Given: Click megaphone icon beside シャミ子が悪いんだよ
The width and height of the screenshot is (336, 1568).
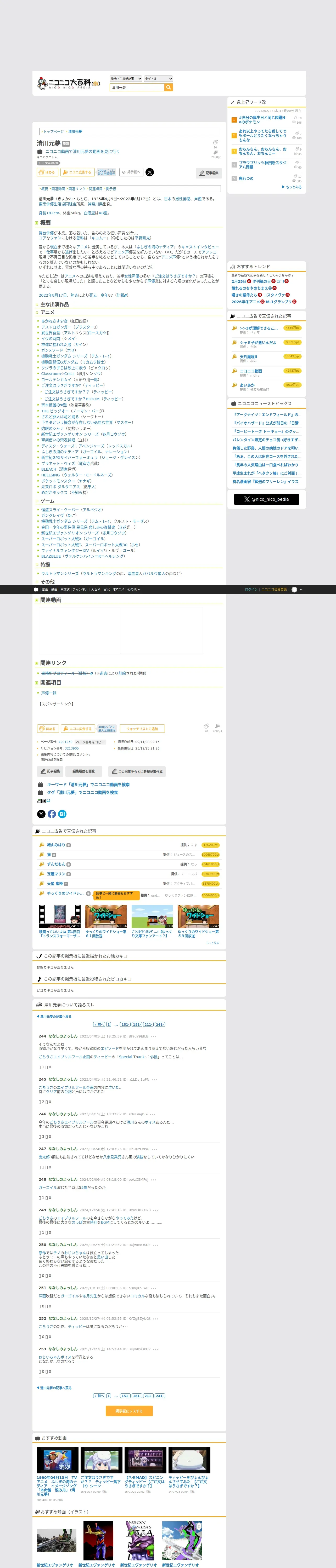Looking at the screenshot, I should (x=234, y=342).
